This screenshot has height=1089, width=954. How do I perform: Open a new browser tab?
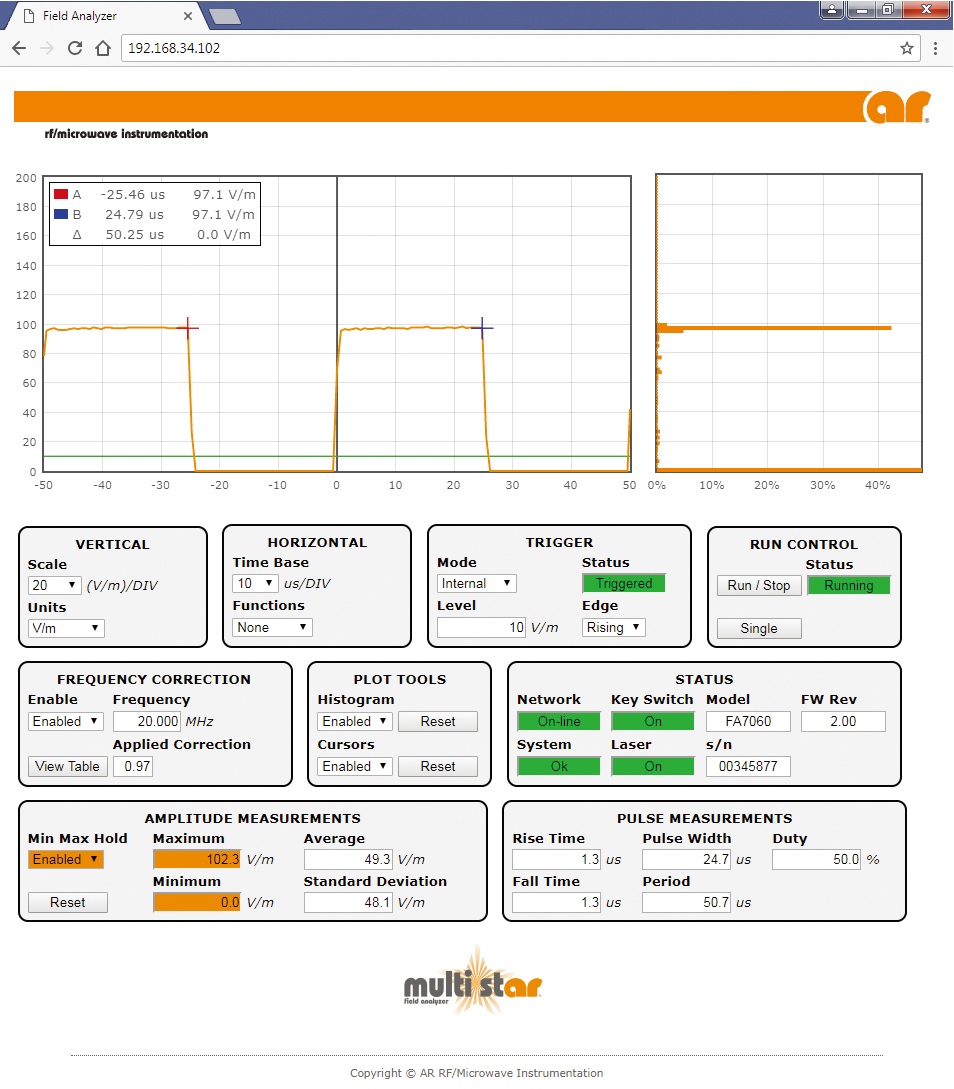(224, 16)
